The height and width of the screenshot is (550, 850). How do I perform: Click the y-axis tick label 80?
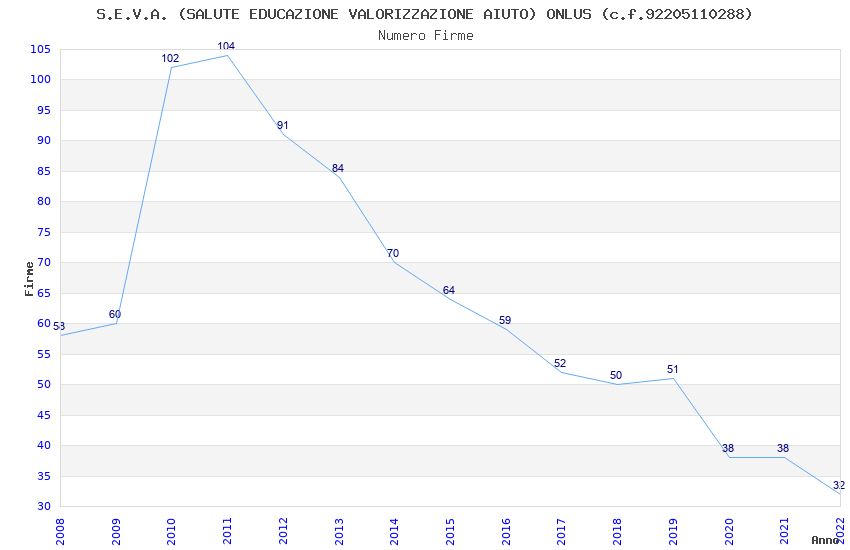tap(44, 202)
